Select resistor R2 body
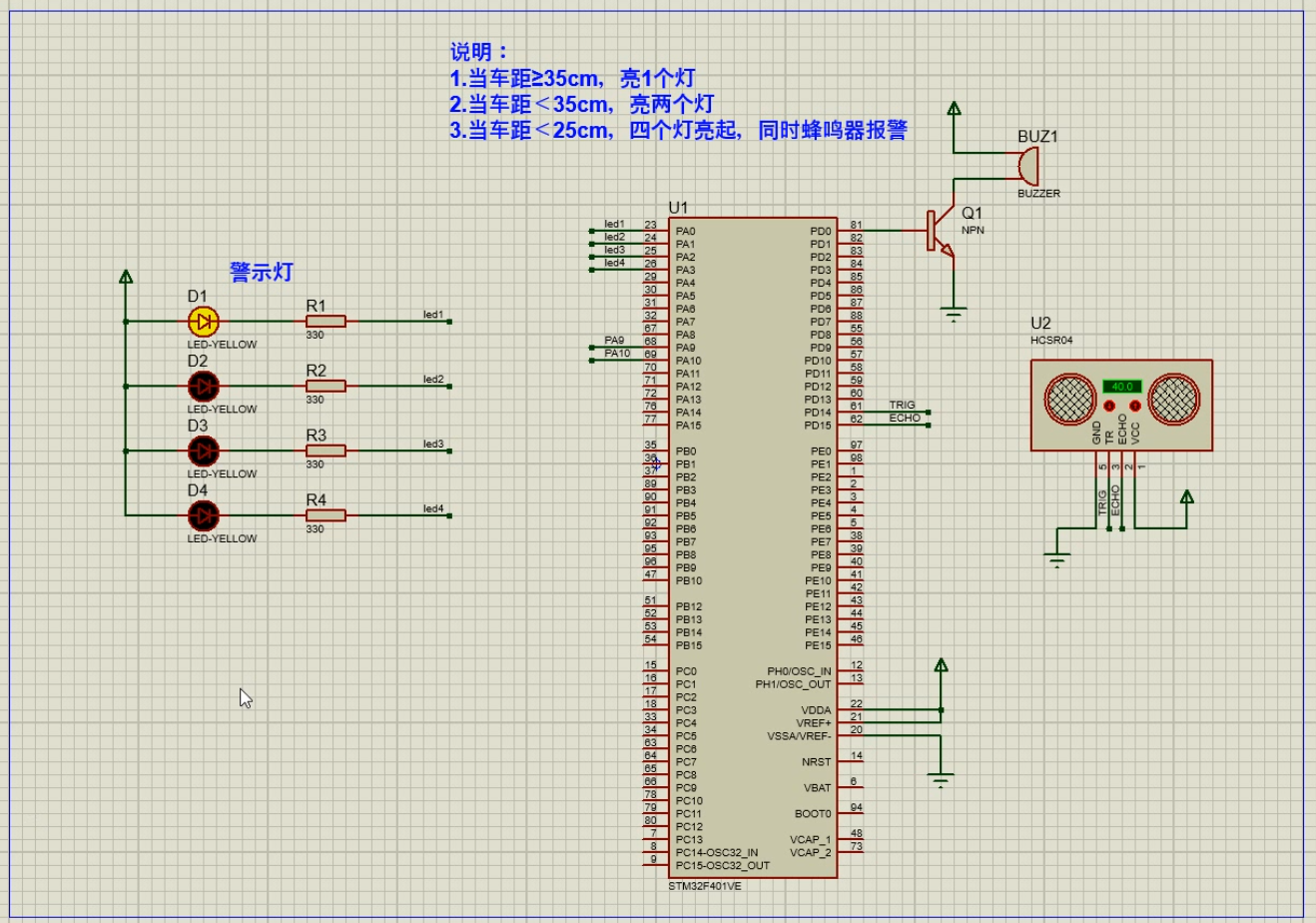The image size is (1316, 923). coord(326,386)
